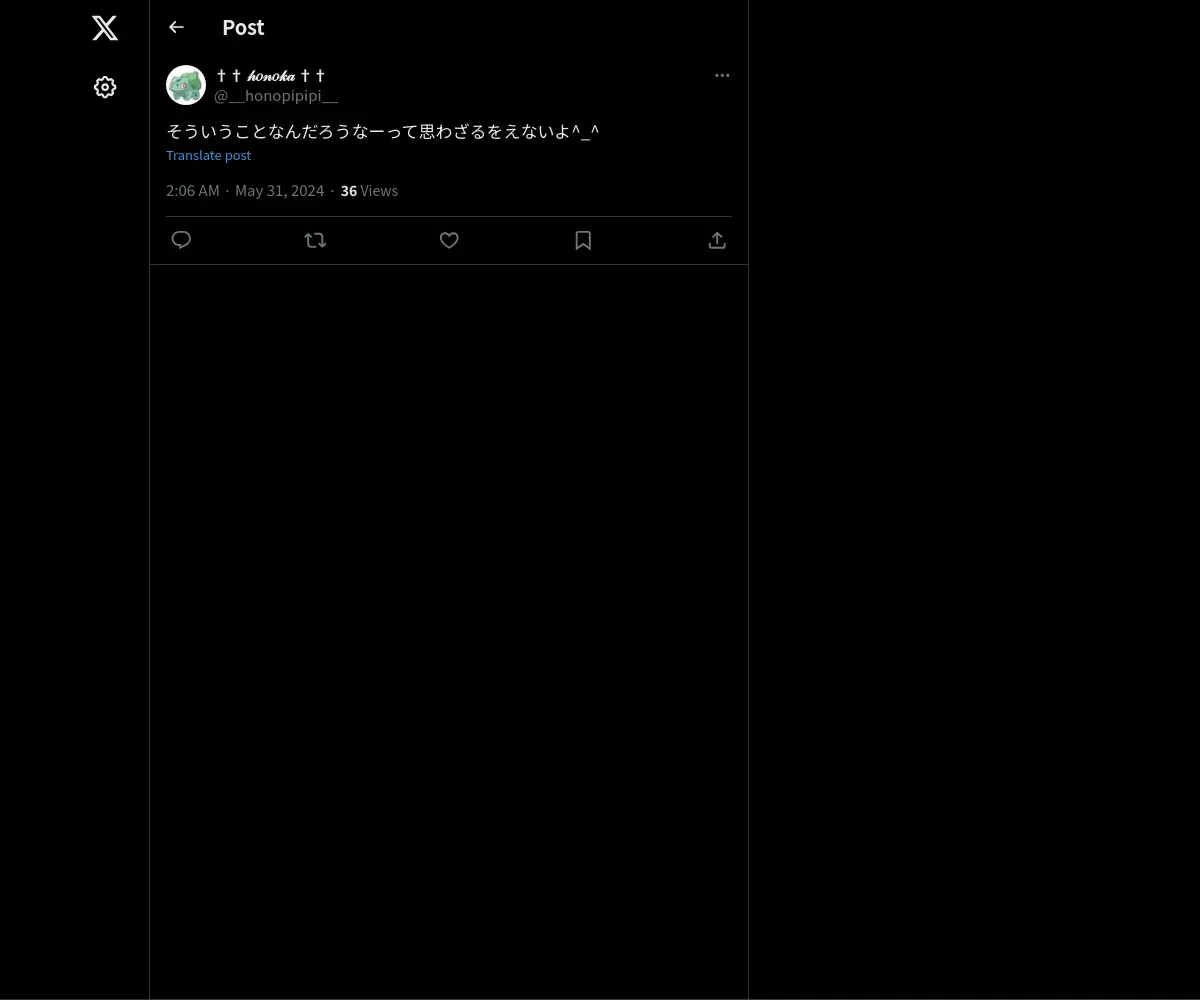Select the 36 view count number
This screenshot has width=1200, height=1000.
(x=349, y=190)
